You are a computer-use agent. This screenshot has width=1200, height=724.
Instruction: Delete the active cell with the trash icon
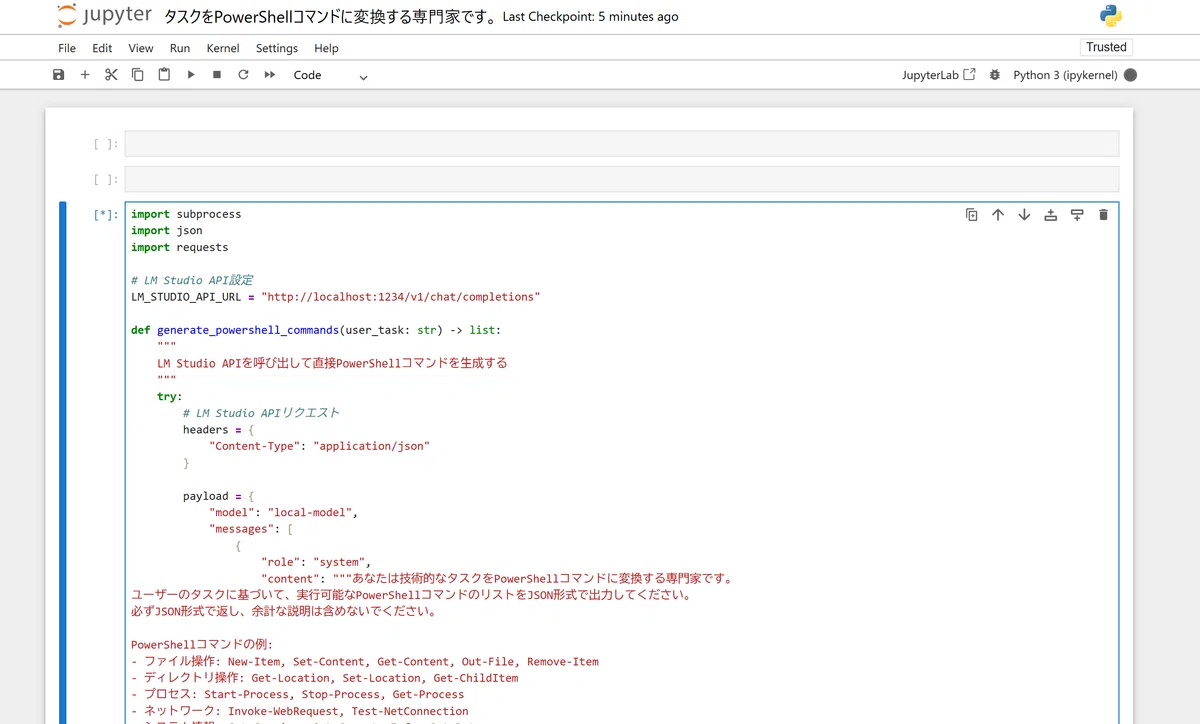coord(1103,214)
